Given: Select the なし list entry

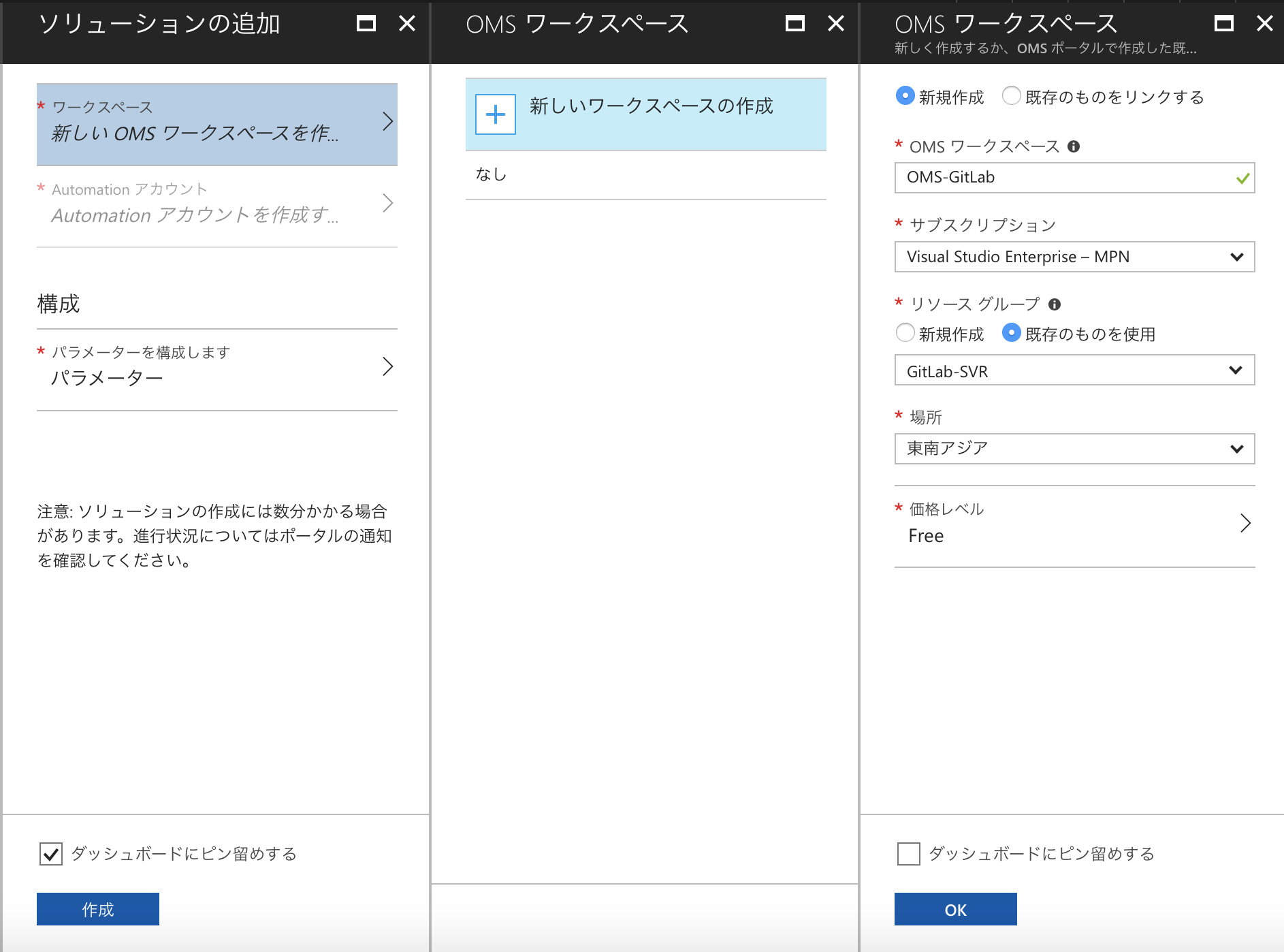Looking at the screenshot, I should tap(646, 175).
